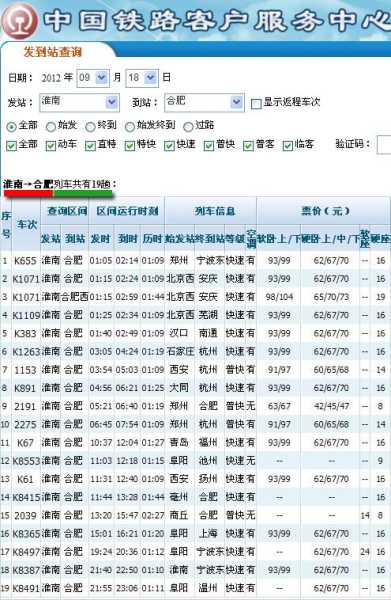Image resolution: width=391 pixels, height=600 pixels.
Task: Expand the arrival station 合肥 combo box
Action: 204,102
